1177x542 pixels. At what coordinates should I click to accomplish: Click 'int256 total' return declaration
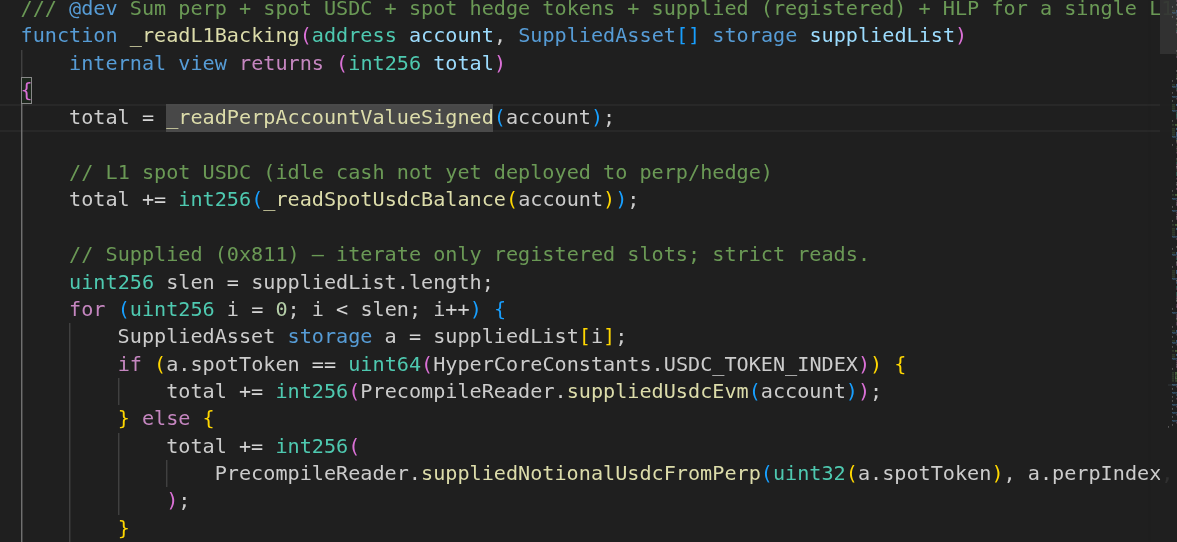pos(421,63)
